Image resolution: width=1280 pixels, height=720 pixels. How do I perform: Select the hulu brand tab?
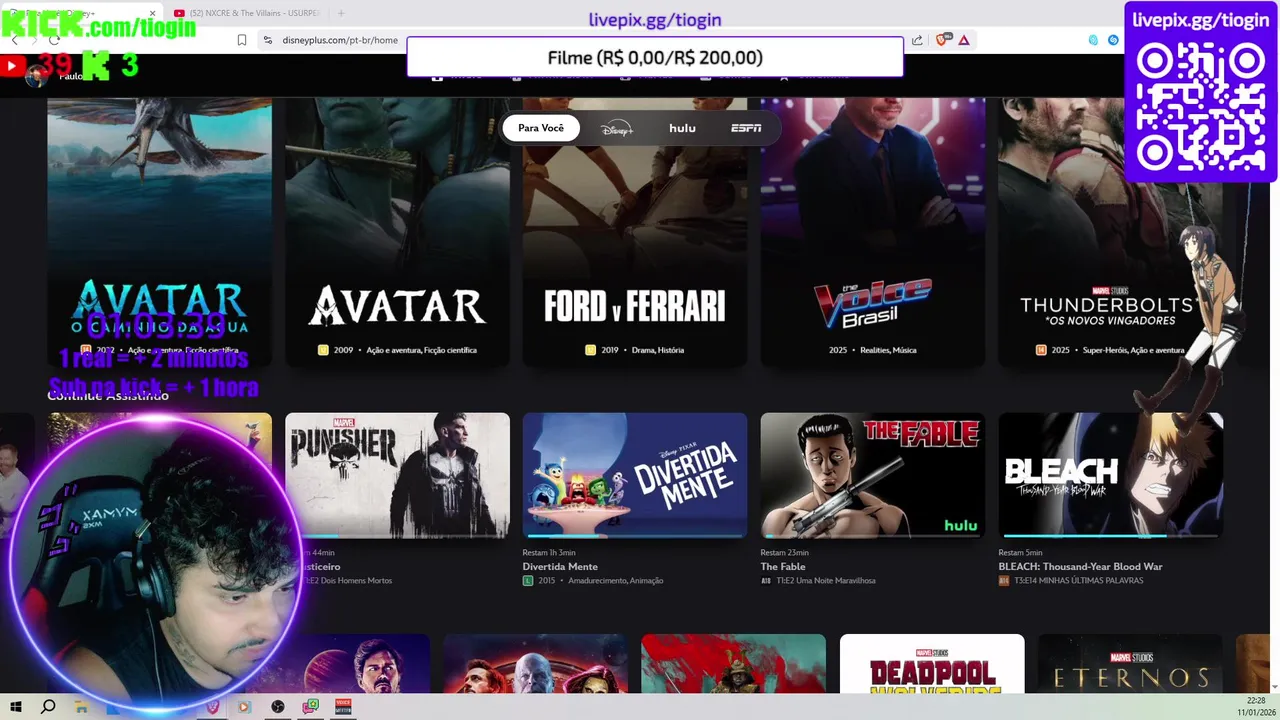pos(683,128)
